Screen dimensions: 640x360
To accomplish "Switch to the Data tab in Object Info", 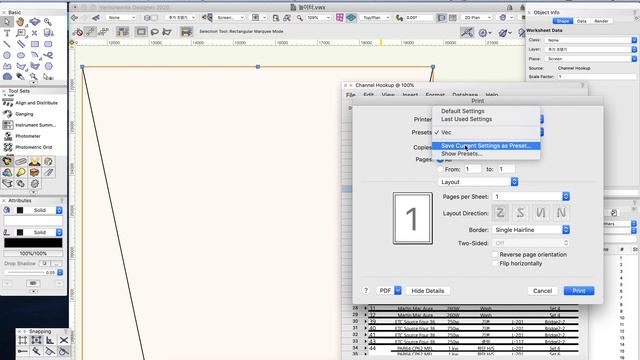I will pyautogui.click(x=582, y=21).
